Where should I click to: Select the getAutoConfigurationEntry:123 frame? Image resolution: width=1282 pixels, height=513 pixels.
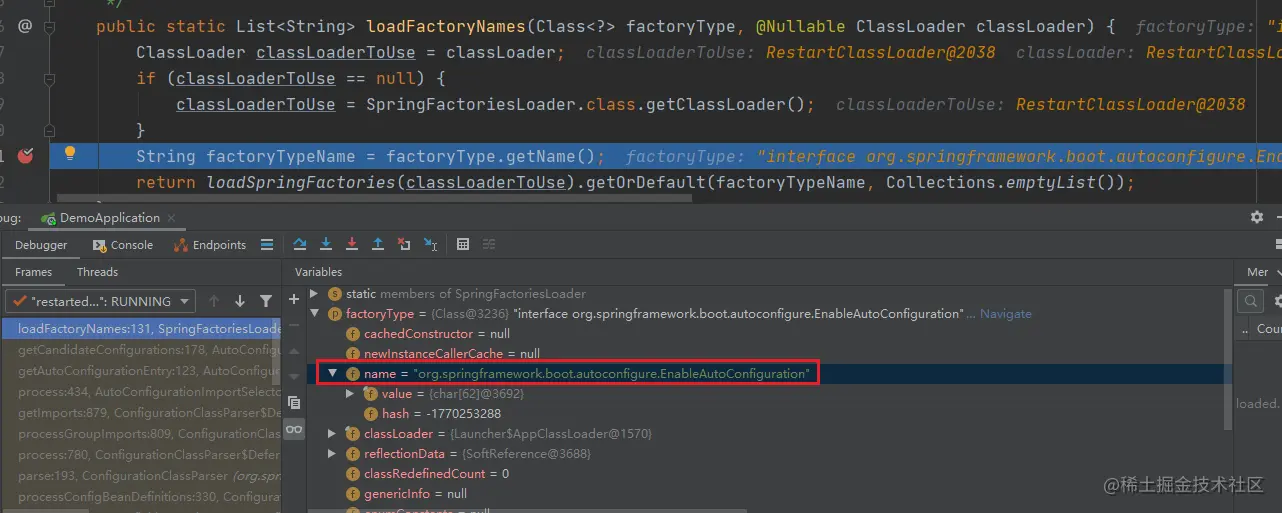(x=141, y=371)
